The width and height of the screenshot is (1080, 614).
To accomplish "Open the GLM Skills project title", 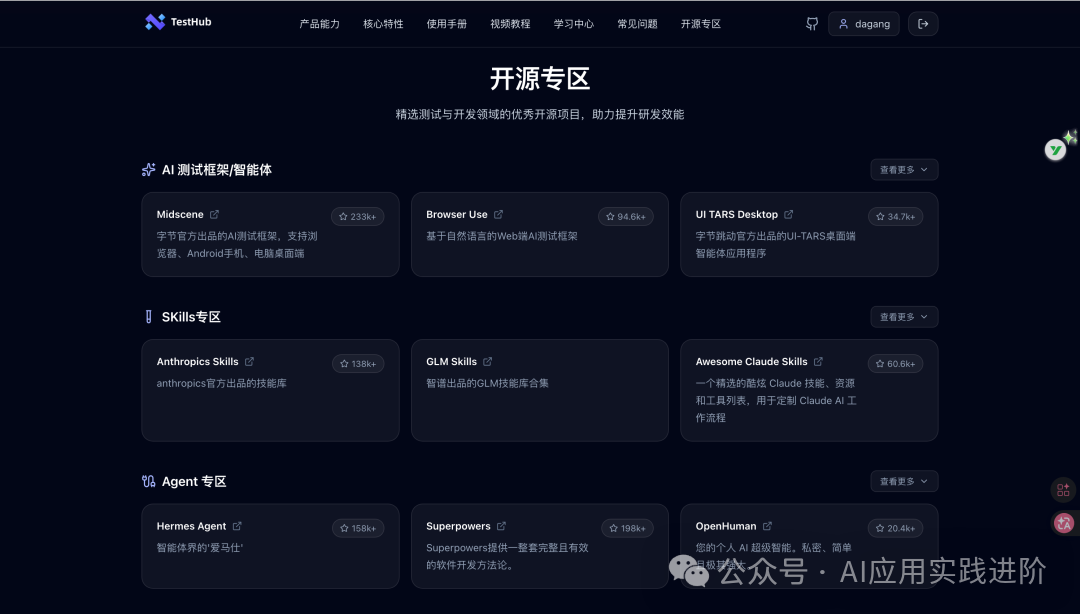I will (x=451, y=361).
